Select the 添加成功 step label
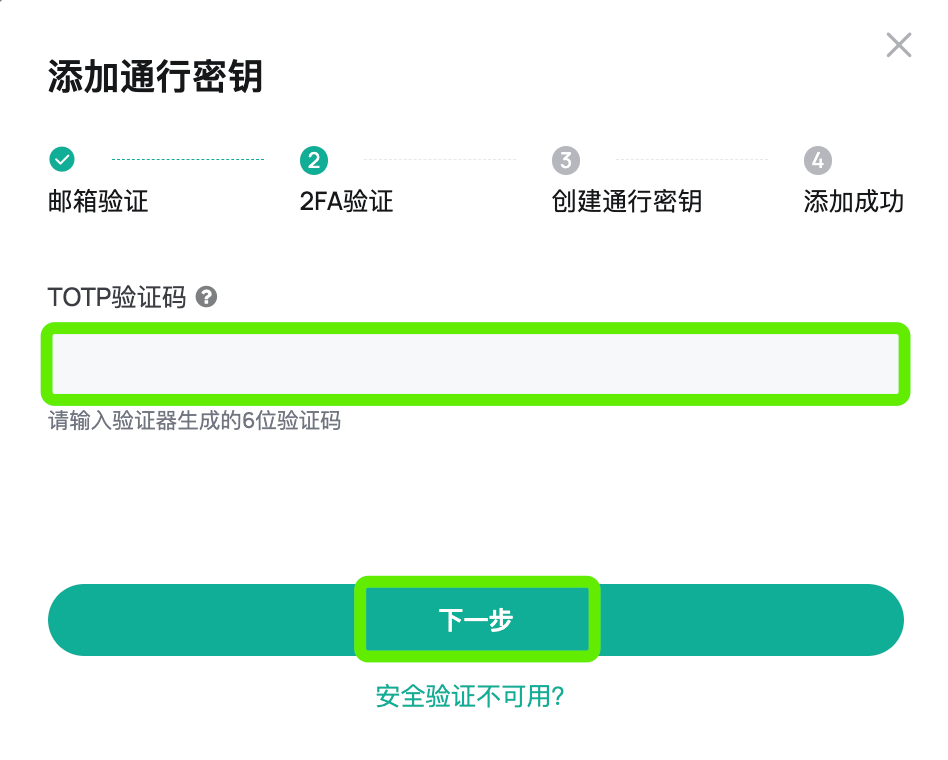948x760 pixels. [x=853, y=201]
